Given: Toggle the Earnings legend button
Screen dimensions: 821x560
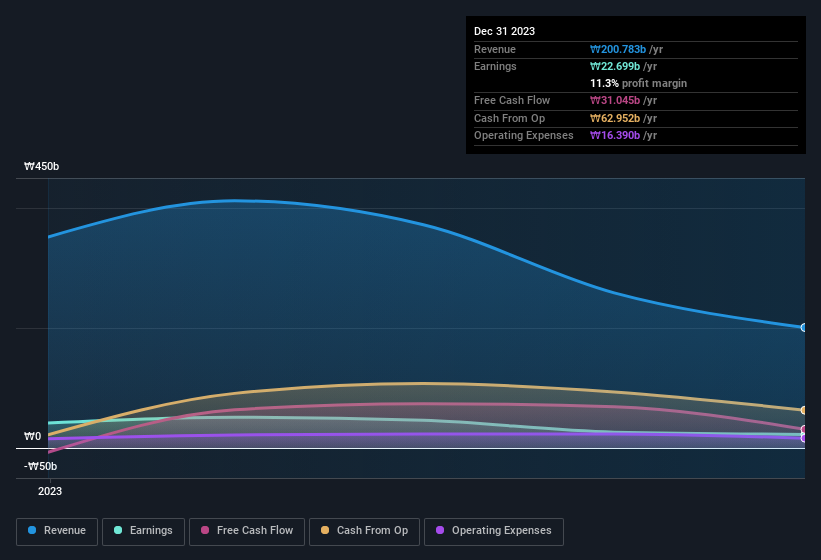Looking at the screenshot, I should tap(143, 532).
